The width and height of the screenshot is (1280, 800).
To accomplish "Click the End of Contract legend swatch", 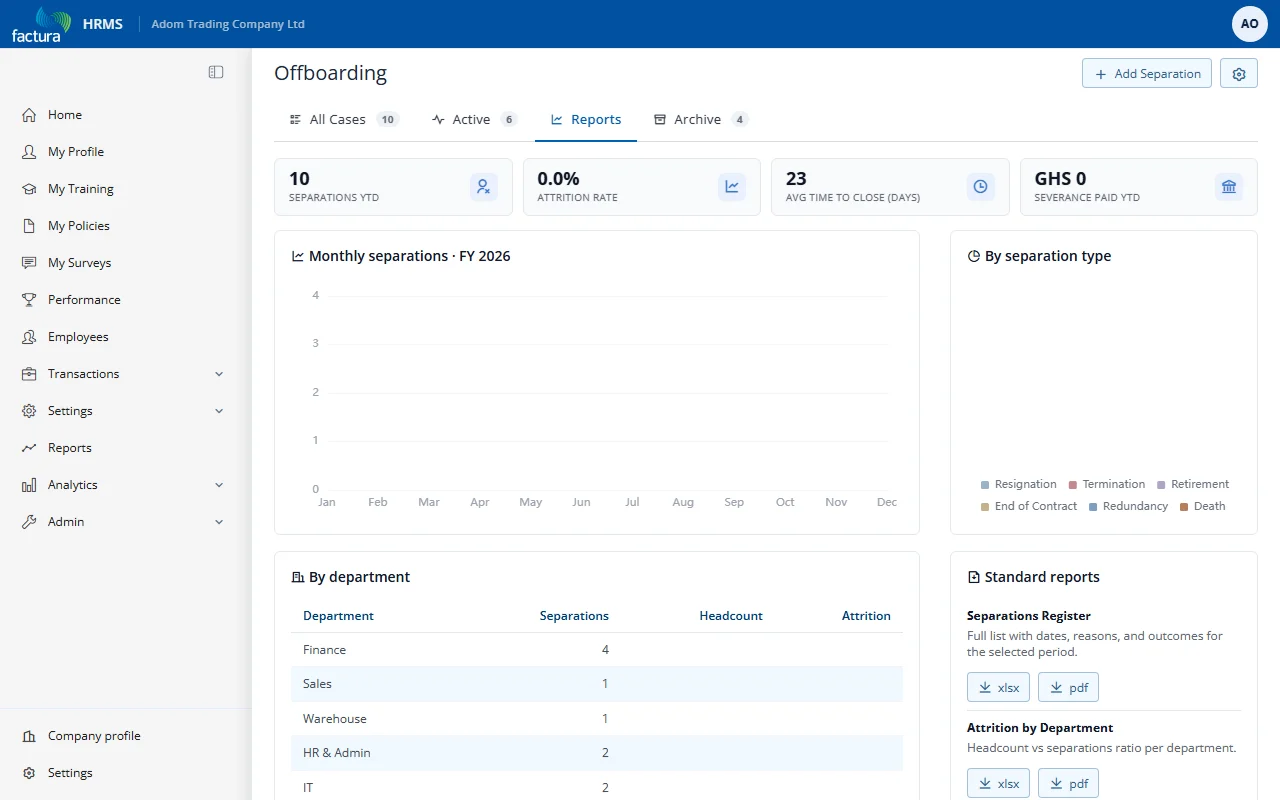I will point(986,507).
